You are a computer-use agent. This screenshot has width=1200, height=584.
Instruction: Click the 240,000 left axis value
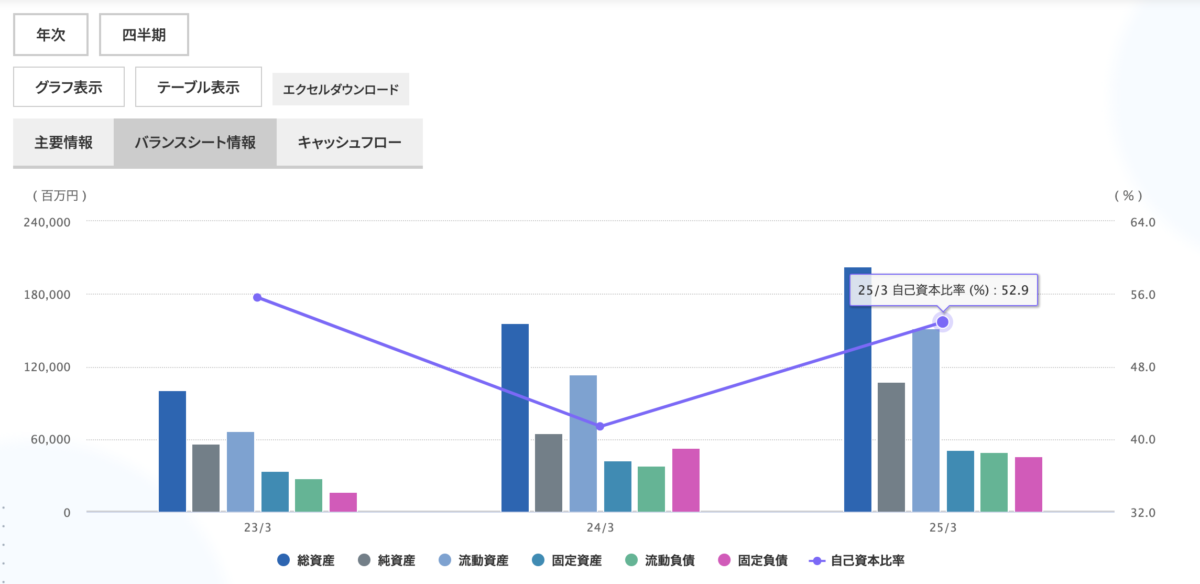click(x=46, y=222)
